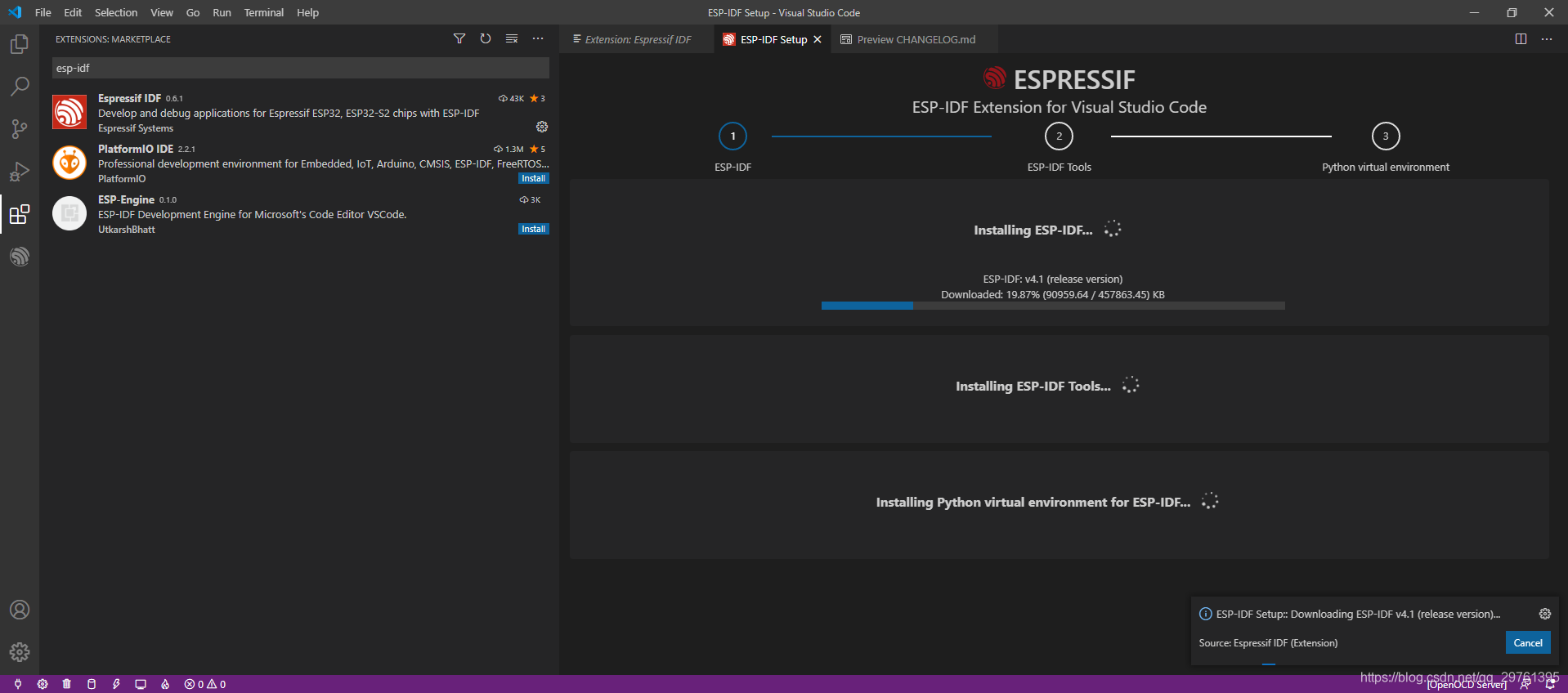The image size is (1568, 693).
Task: Open the Extensions view in activity bar
Action: pyautogui.click(x=20, y=214)
